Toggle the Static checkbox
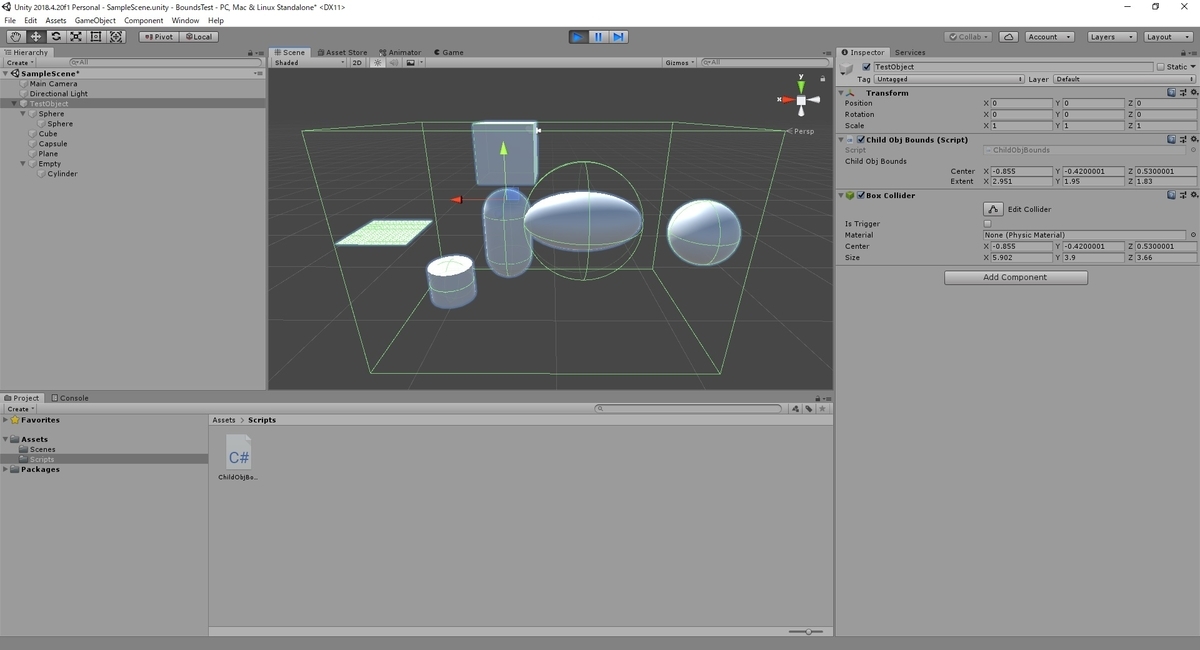Screen dimensions: 1200x650 coord(1161,67)
